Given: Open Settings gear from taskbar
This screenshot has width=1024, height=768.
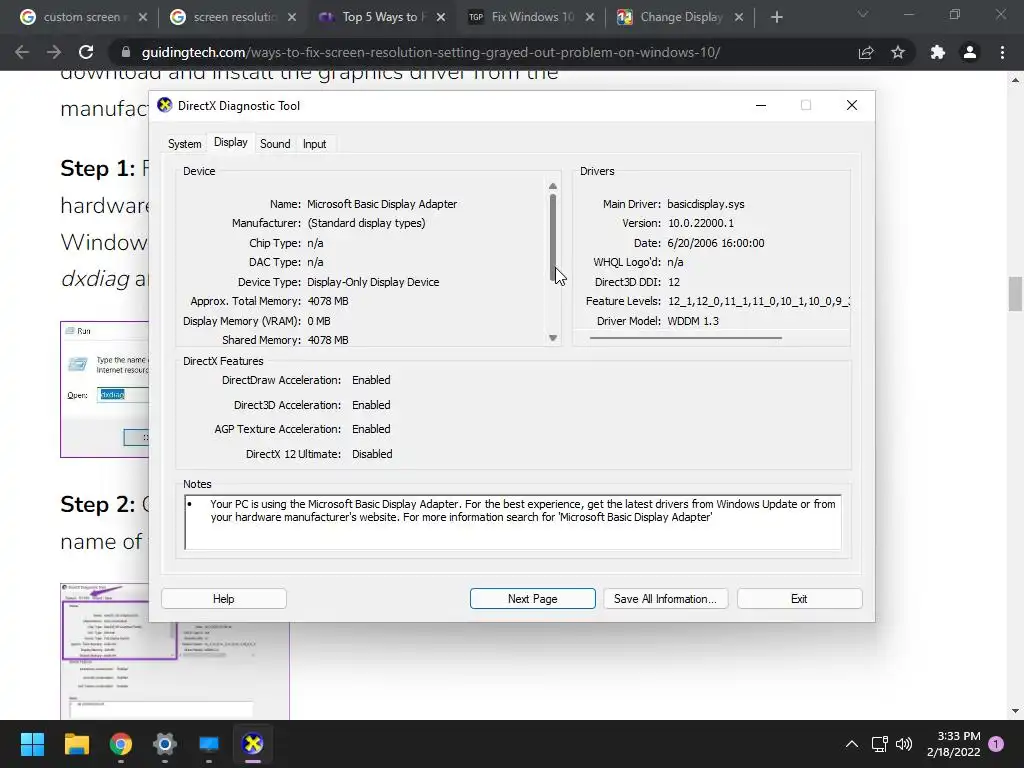Looking at the screenshot, I should 165,744.
